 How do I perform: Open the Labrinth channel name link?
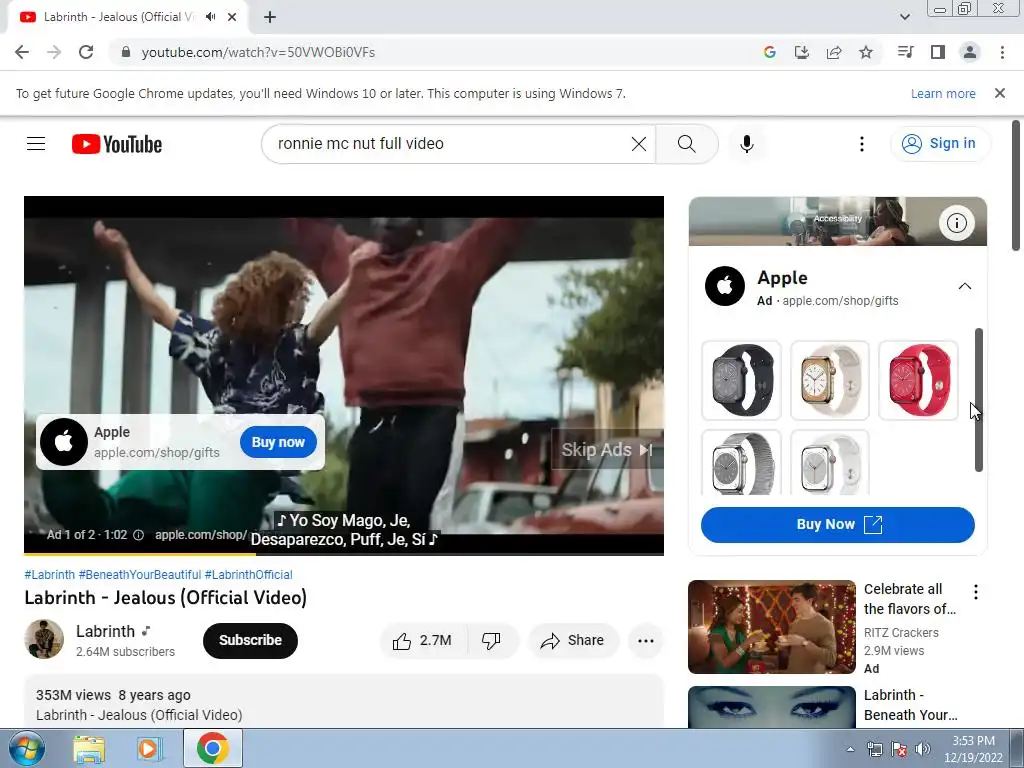coord(105,632)
